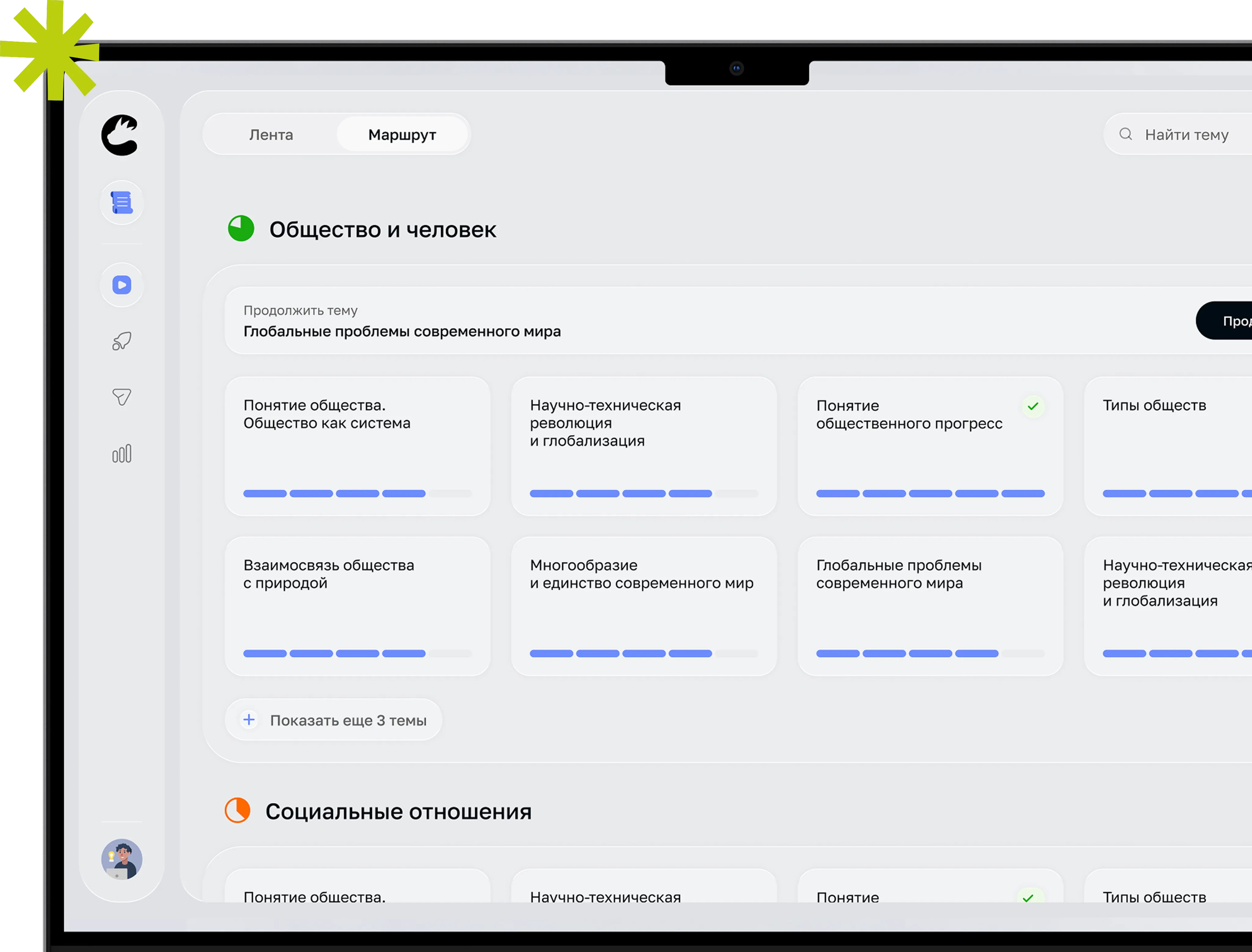Switch to the Лента tab
Image resolution: width=1252 pixels, height=952 pixels.
point(271,135)
